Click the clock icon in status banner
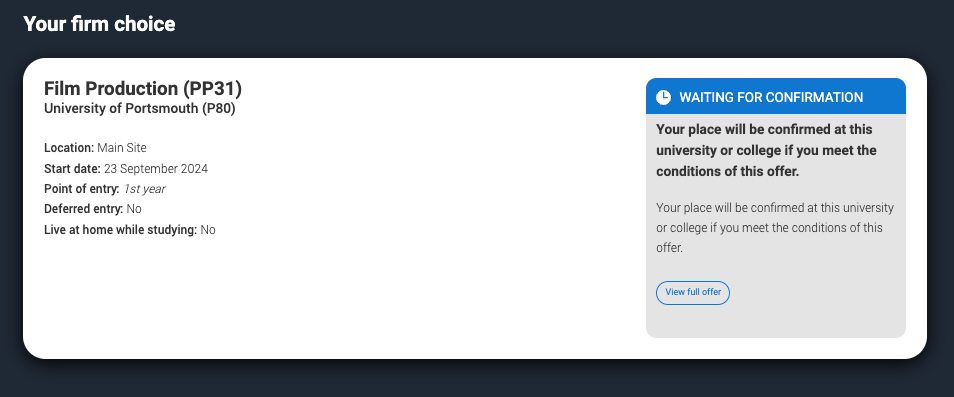 coord(663,97)
